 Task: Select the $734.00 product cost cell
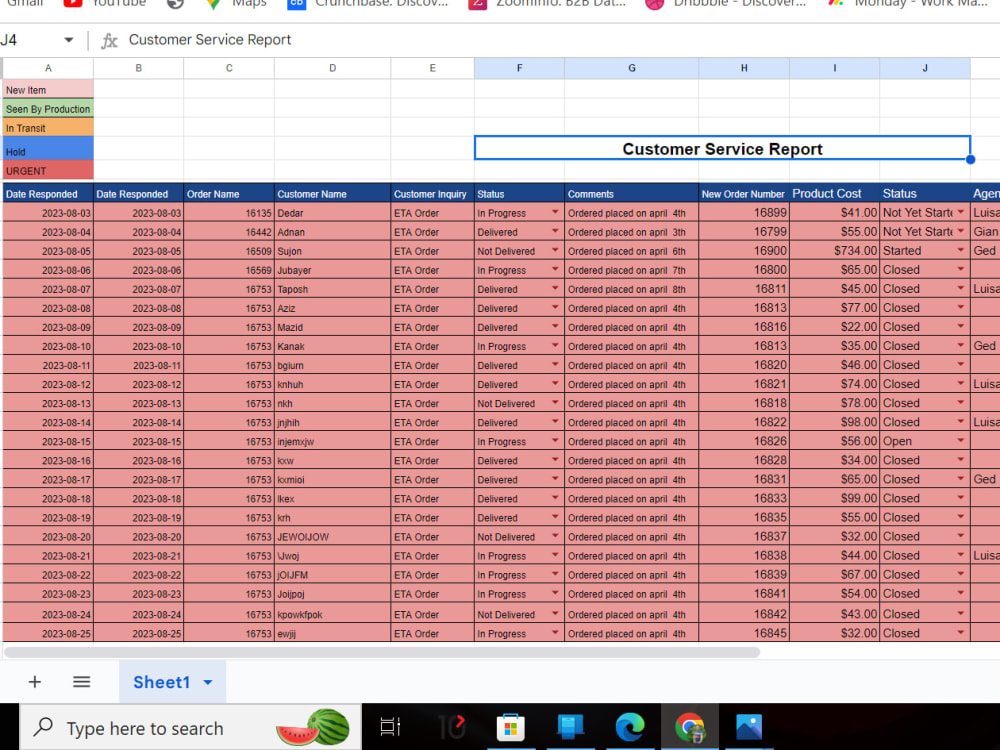(x=834, y=251)
